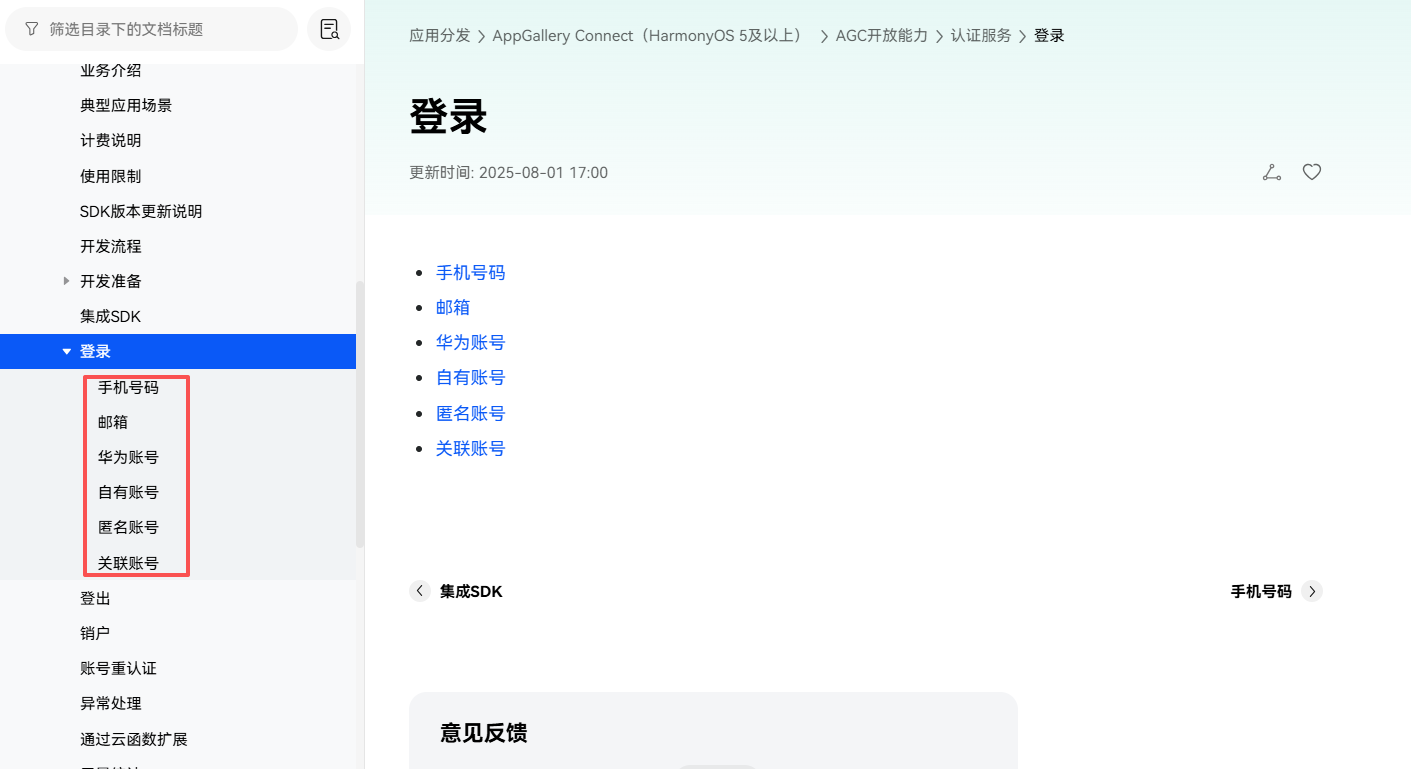Screen dimensions: 1411x769
Task: Follow the 关联账号 bullet link
Action: (x=471, y=448)
